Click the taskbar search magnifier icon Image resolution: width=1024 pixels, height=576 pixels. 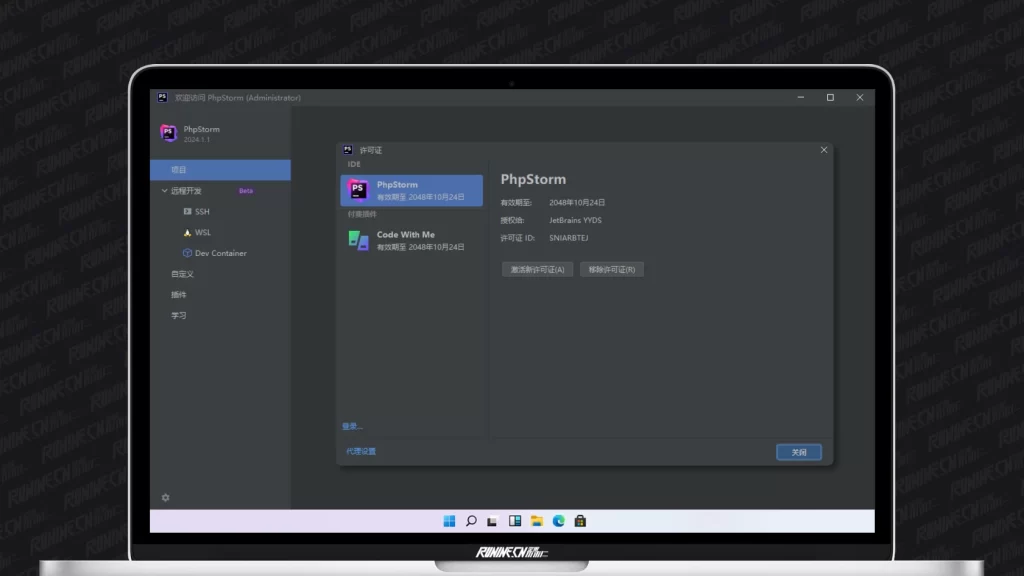[x=471, y=521]
